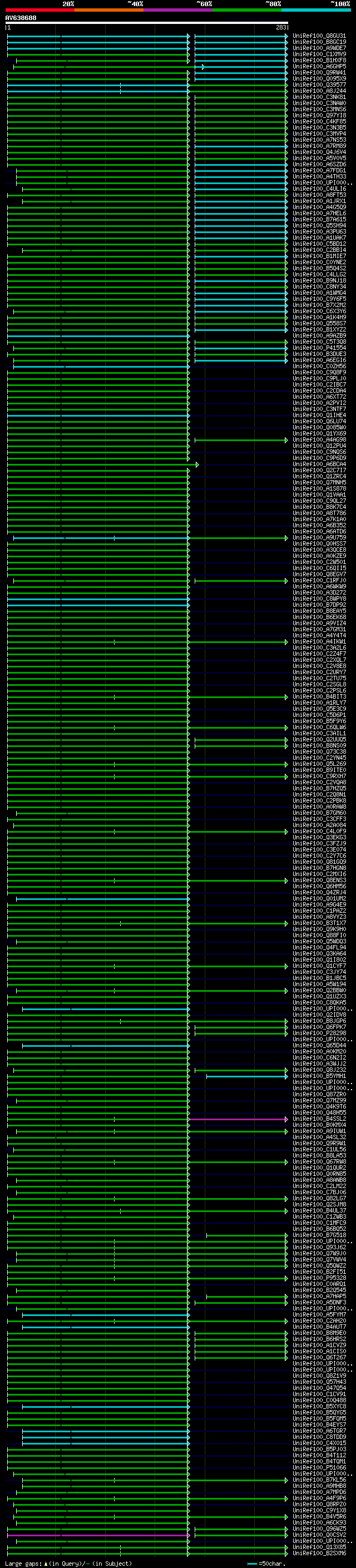Click the cyan =50char scale marker

(x=252, y=1564)
